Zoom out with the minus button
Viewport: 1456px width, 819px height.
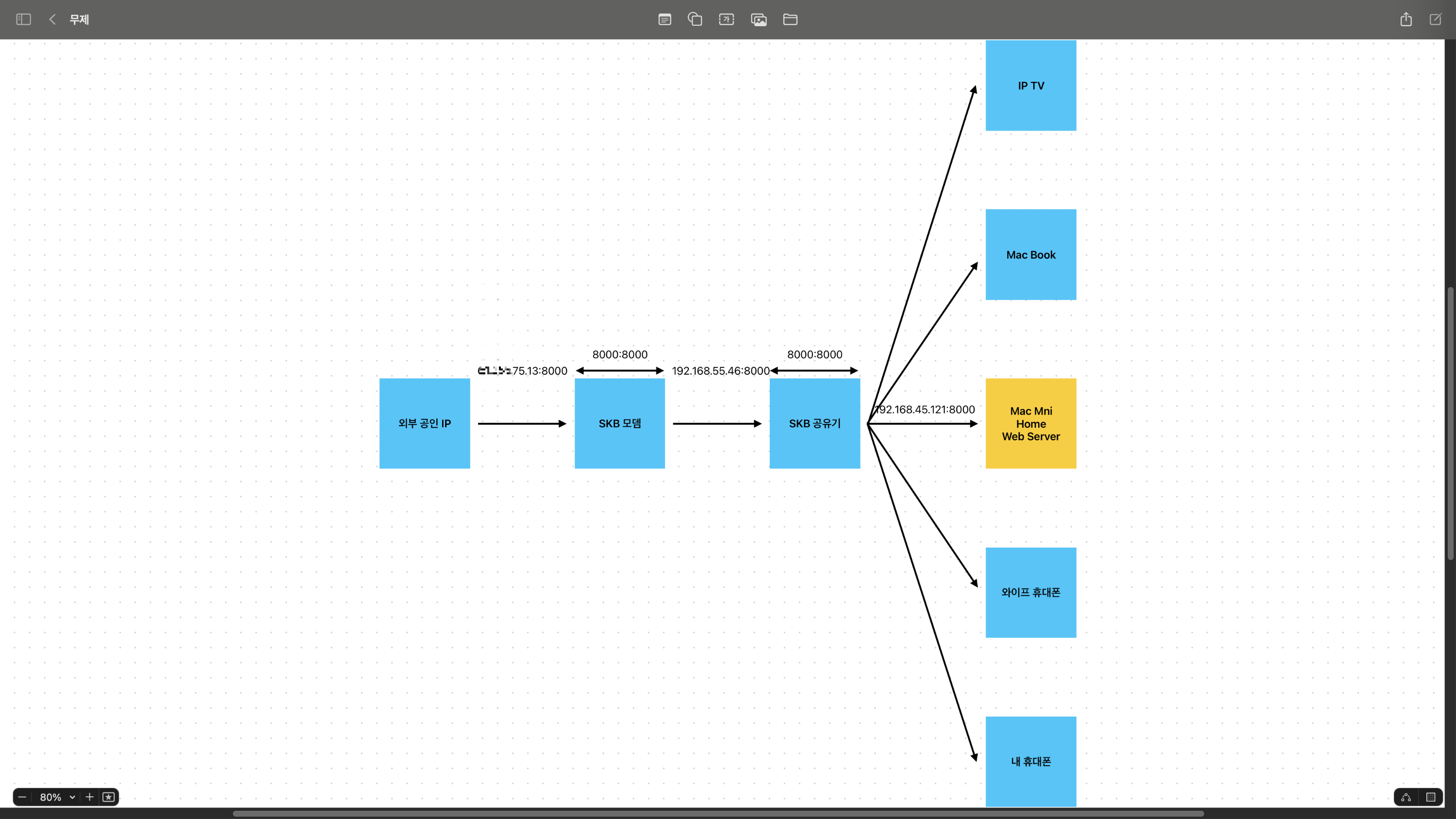tap(22, 797)
